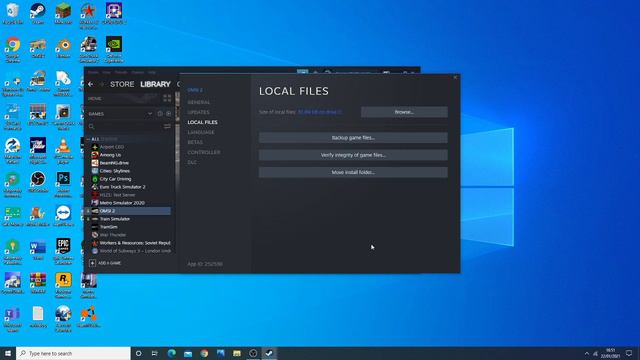The height and width of the screenshot is (360, 640).
Task: Click the ADD A GAME plus icon
Action: [93, 263]
